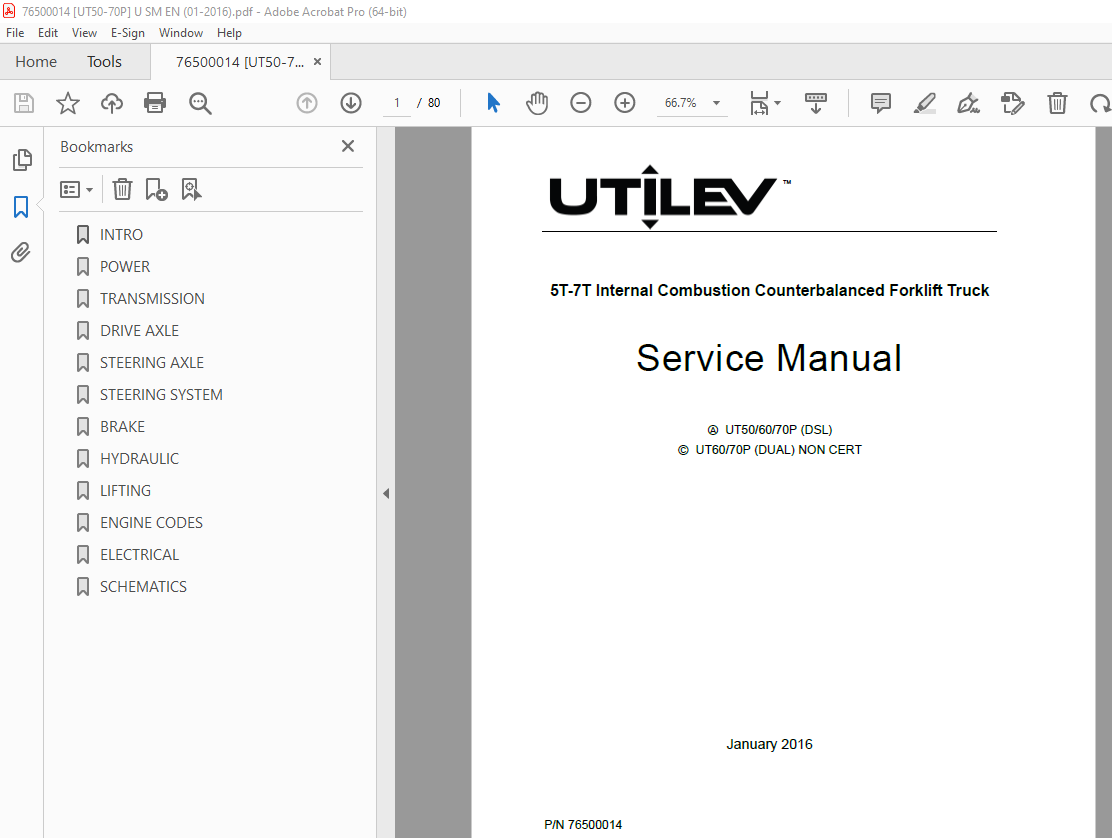
Task: Open the Window menu
Action: tap(181, 33)
